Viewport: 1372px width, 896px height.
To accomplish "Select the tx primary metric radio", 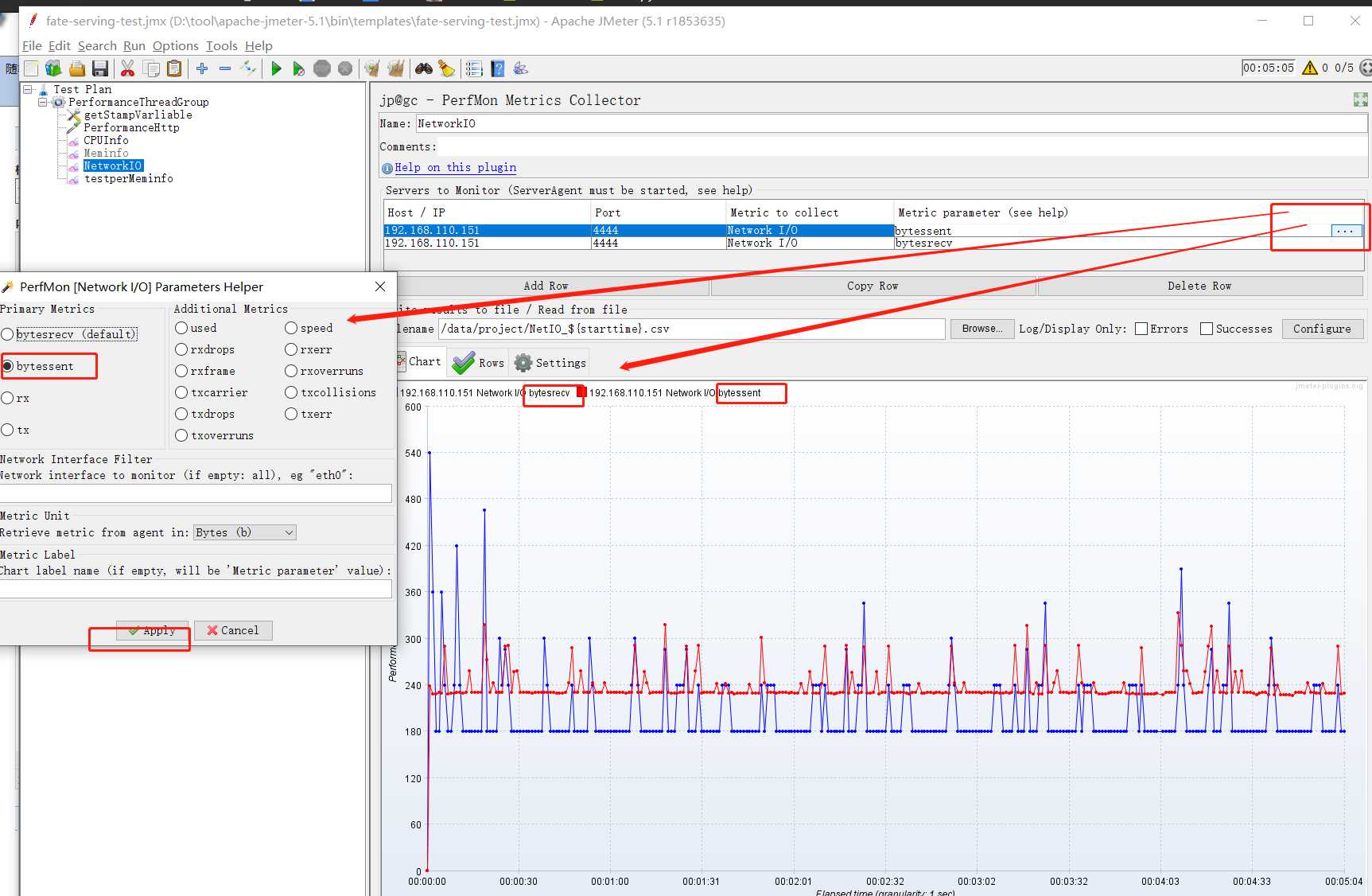I will 7,430.
